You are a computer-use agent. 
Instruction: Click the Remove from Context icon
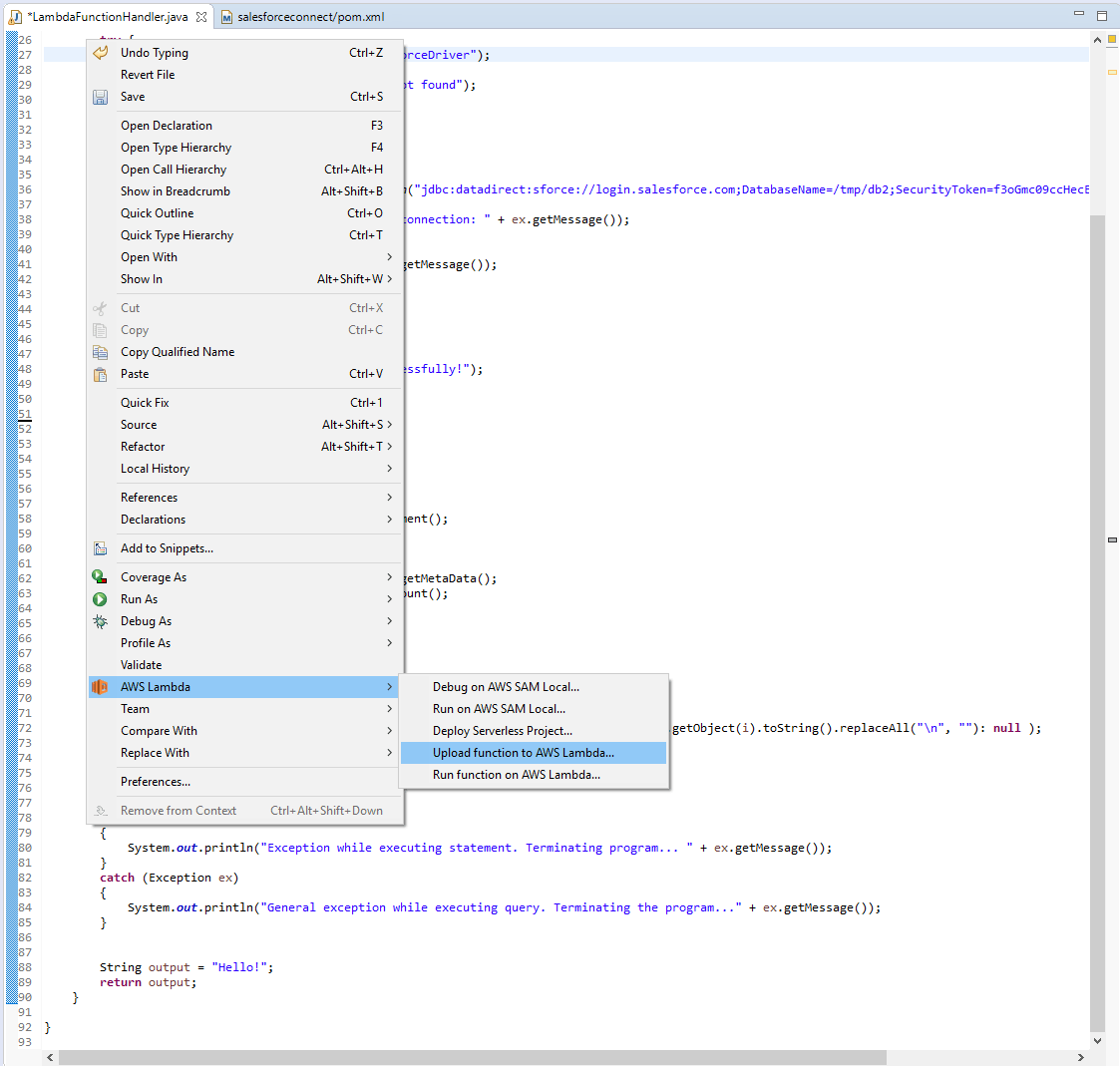click(100, 811)
